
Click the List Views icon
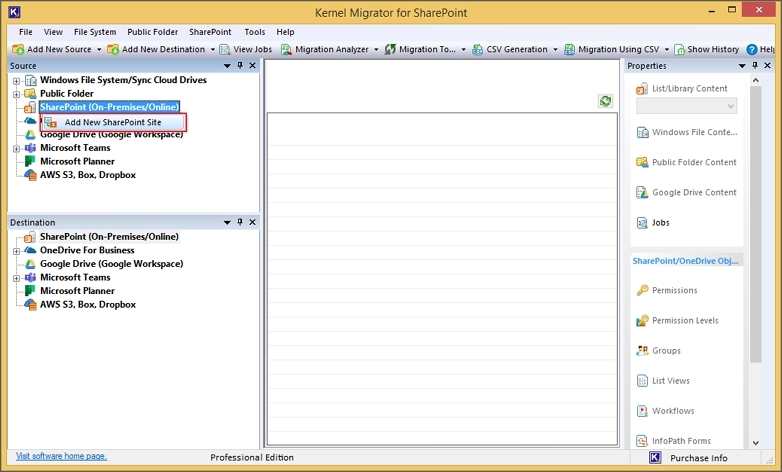[x=642, y=381]
